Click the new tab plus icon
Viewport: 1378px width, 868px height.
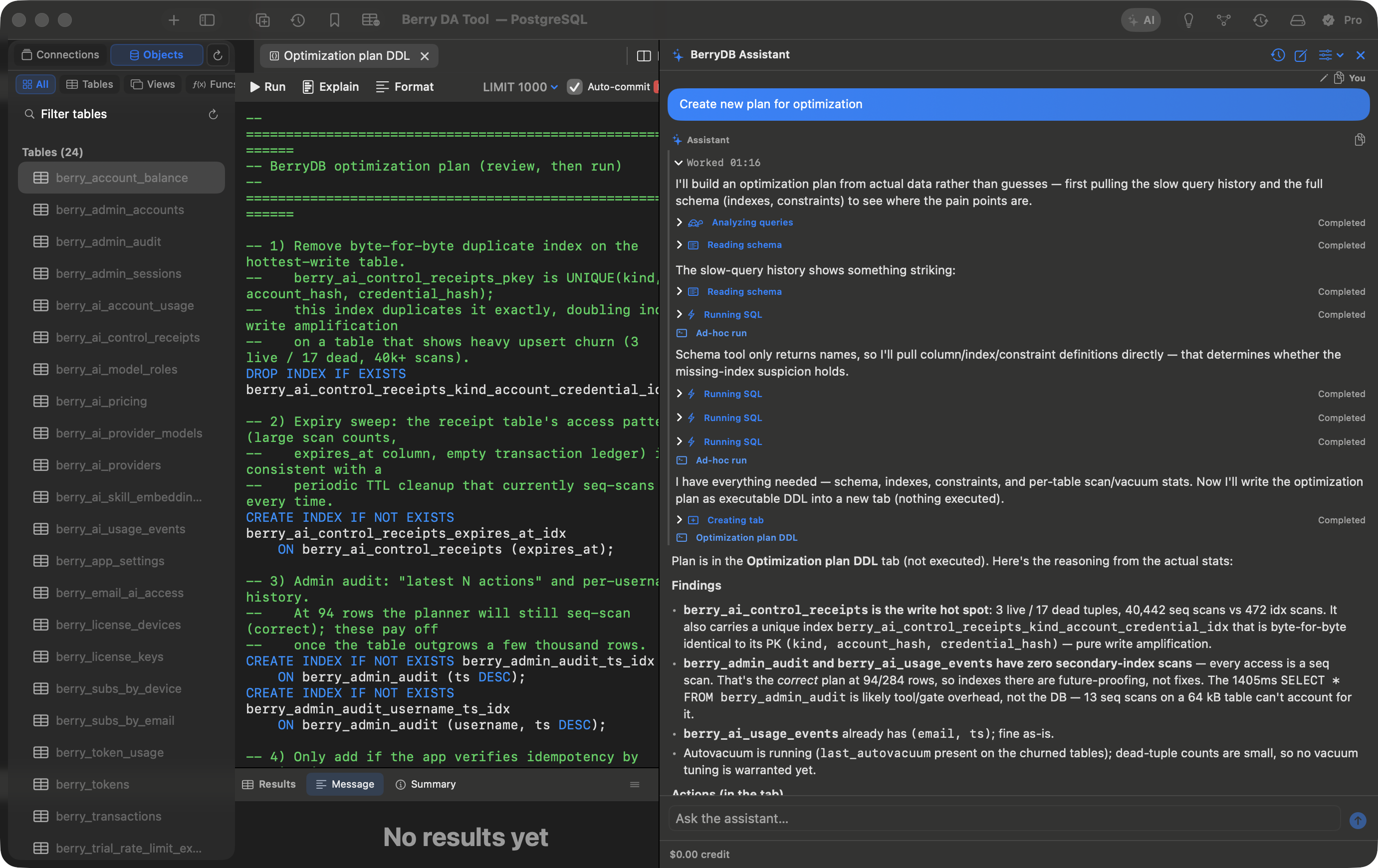click(x=174, y=20)
